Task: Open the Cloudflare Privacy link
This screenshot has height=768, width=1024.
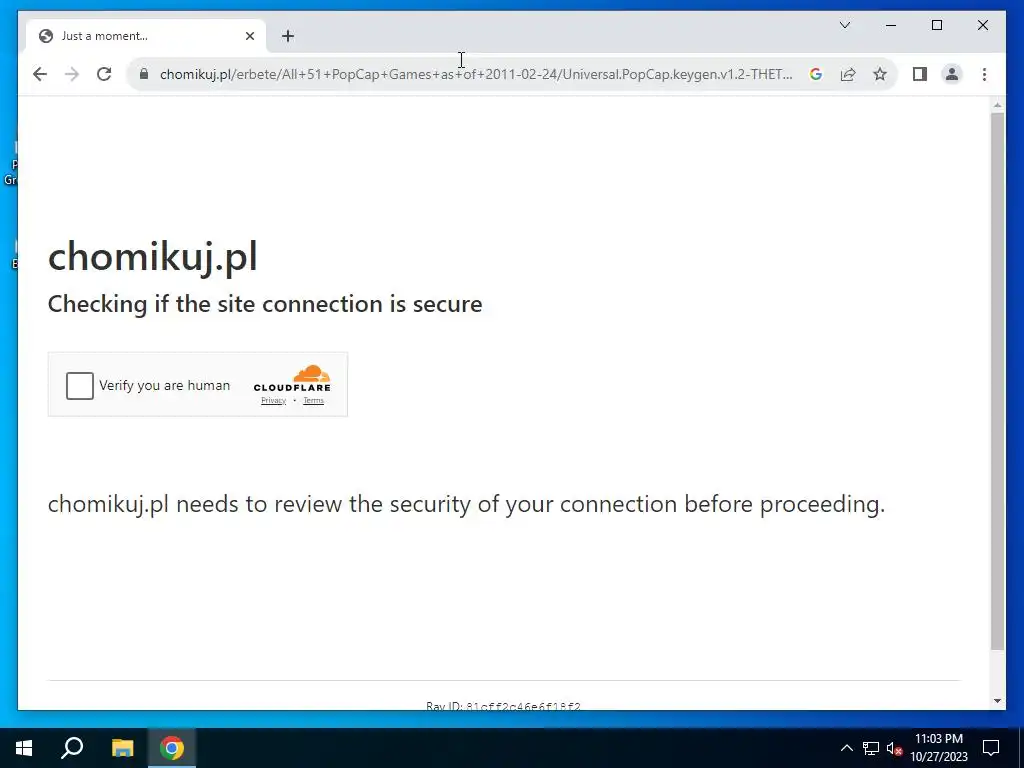Action: coord(274,400)
